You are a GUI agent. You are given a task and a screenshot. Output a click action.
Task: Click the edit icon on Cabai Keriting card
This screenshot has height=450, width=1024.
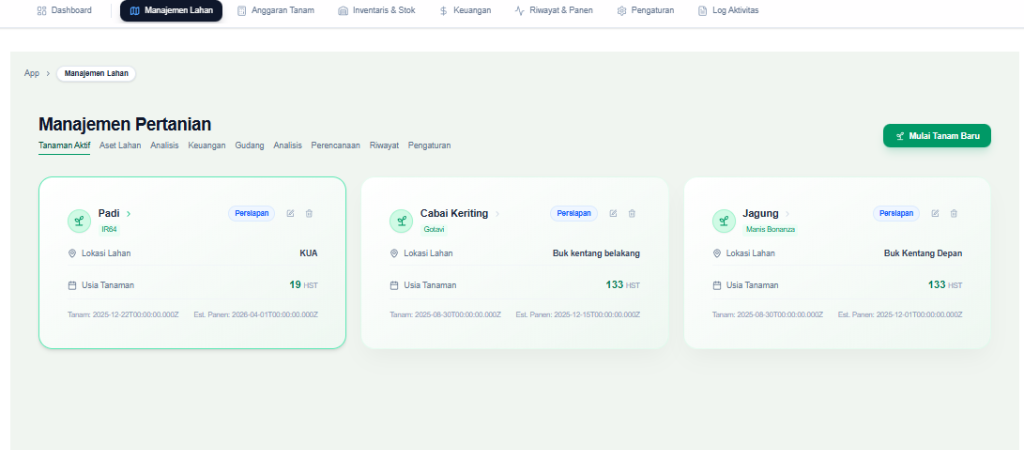pyautogui.click(x=614, y=213)
